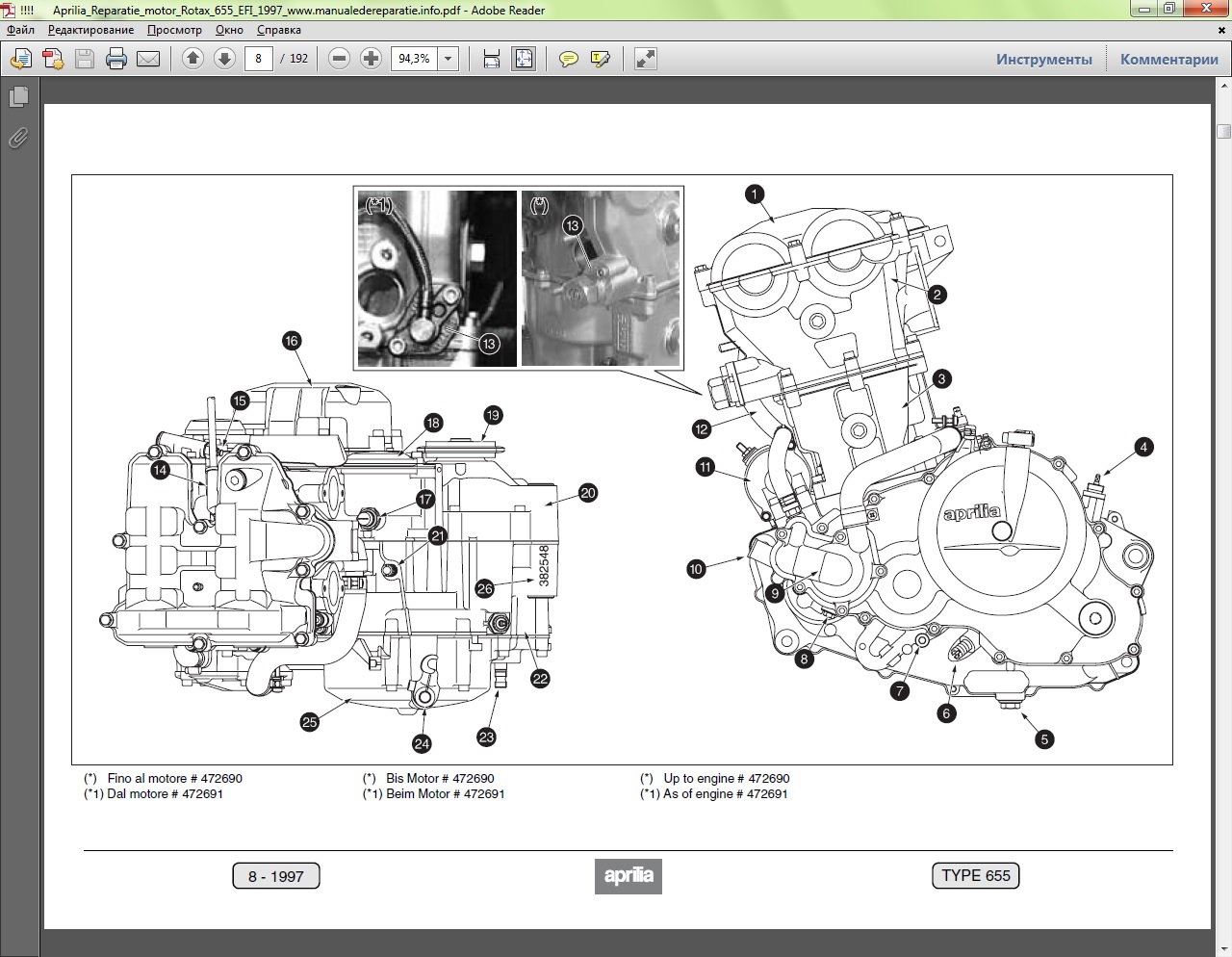1232x957 pixels.
Task: Print the document via printer icon
Action: 116,59
